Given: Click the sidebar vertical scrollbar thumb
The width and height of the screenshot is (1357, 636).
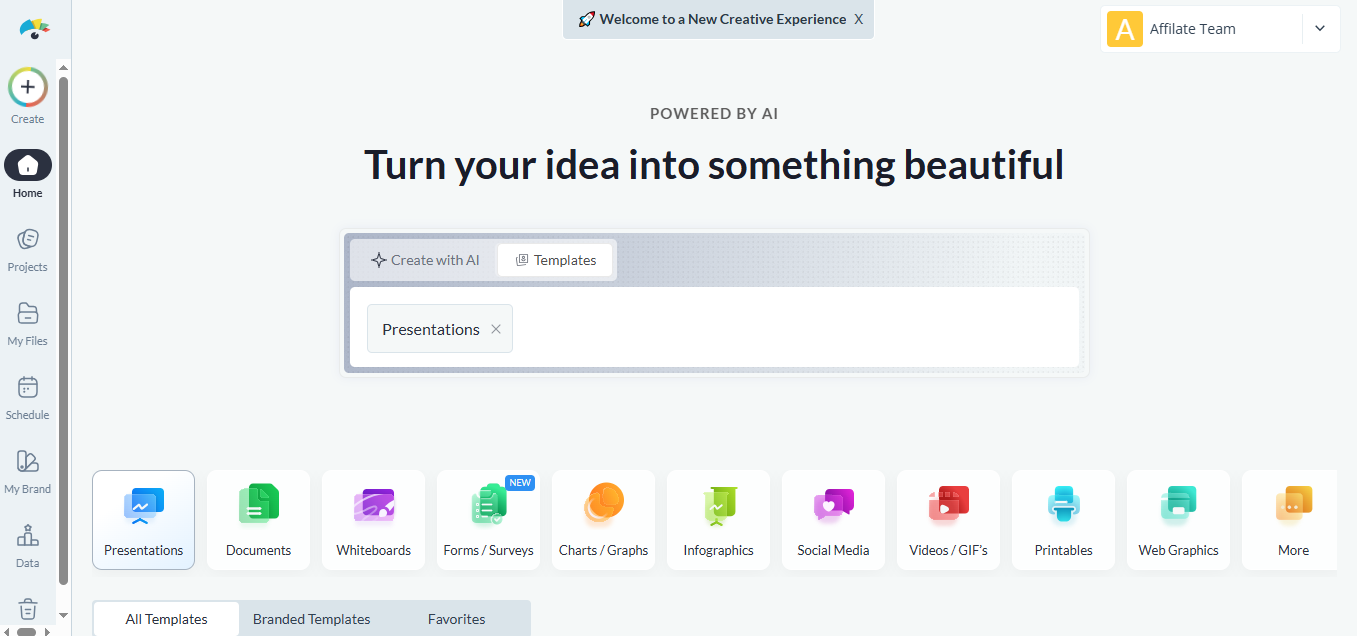Looking at the screenshot, I should 64,330.
